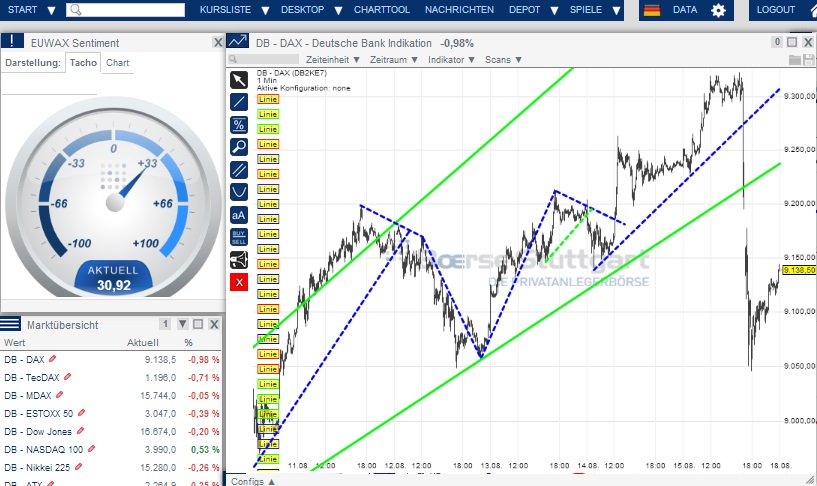
Task: Click the LOGOUT button
Action: pos(775,10)
